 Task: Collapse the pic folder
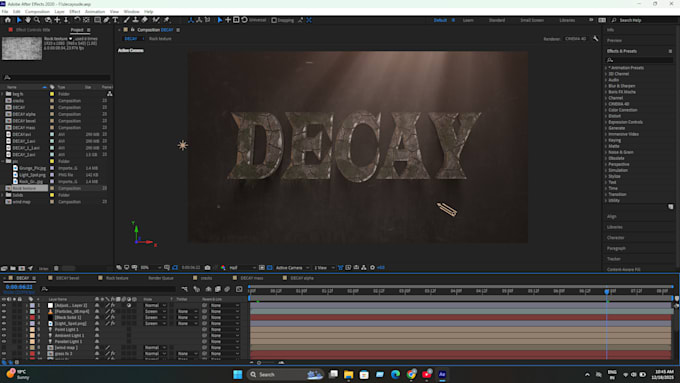click(3, 161)
